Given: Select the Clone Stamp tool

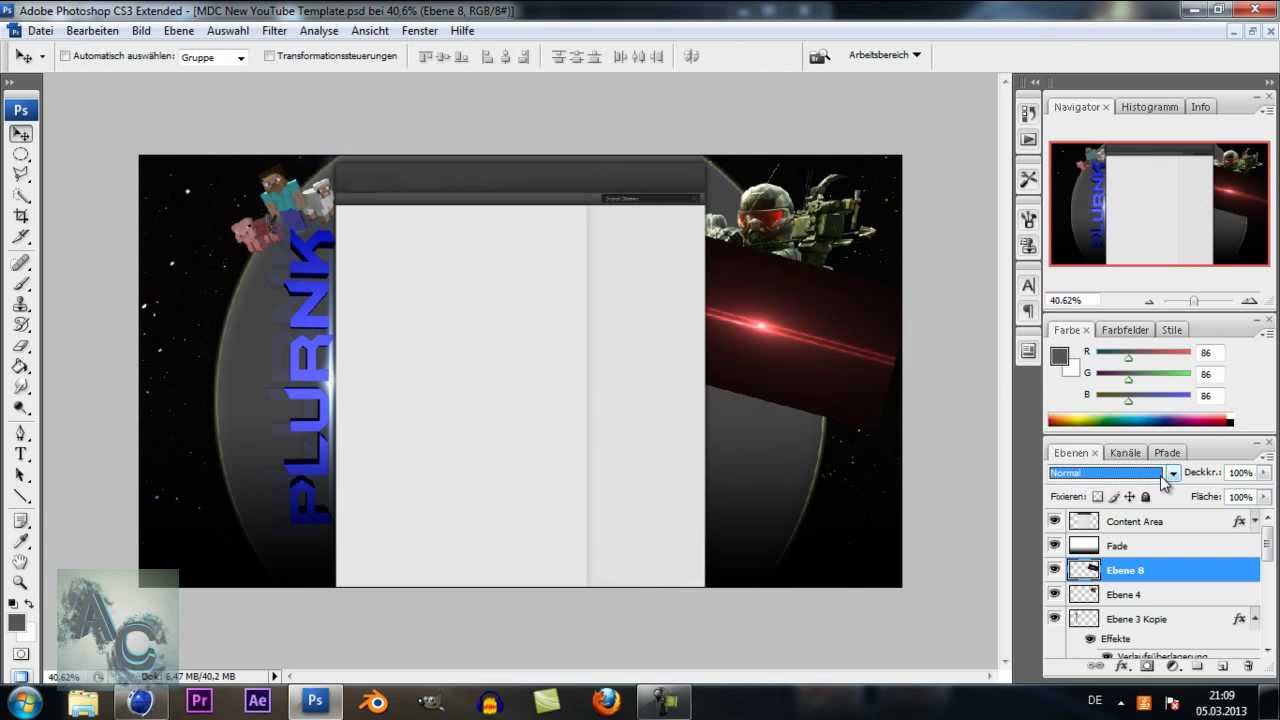Looking at the screenshot, I should [x=21, y=305].
